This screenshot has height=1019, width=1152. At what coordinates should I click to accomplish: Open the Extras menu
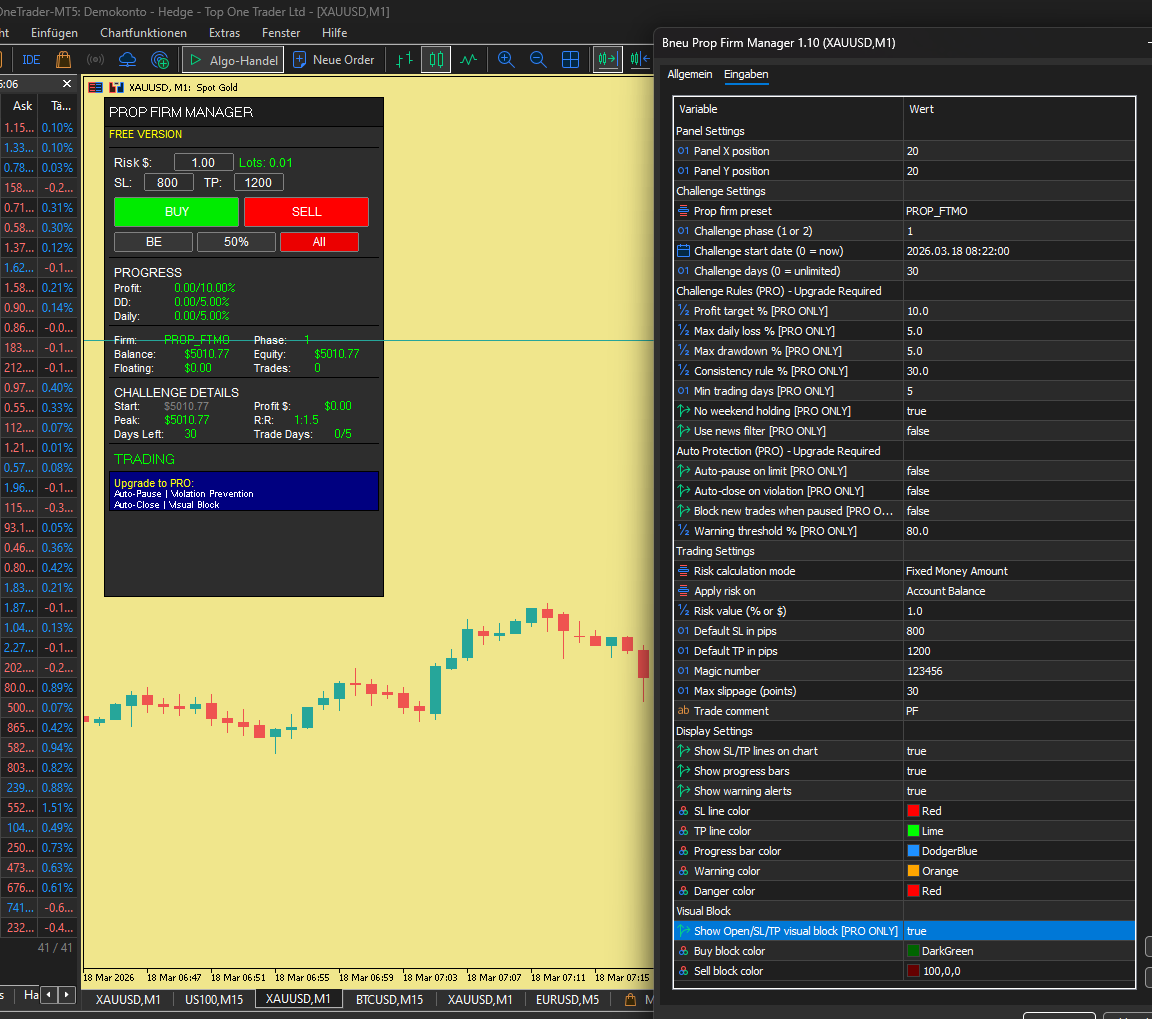[224, 33]
